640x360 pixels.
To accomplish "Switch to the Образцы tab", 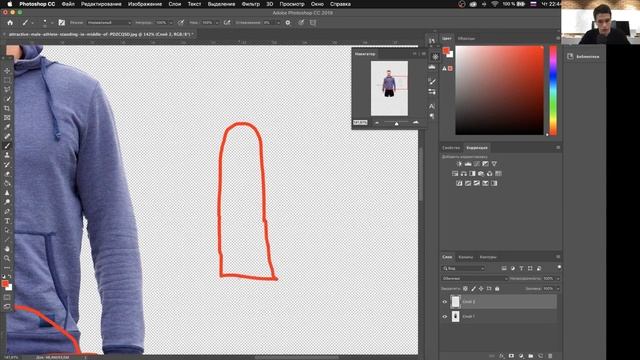I will [466, 38].
